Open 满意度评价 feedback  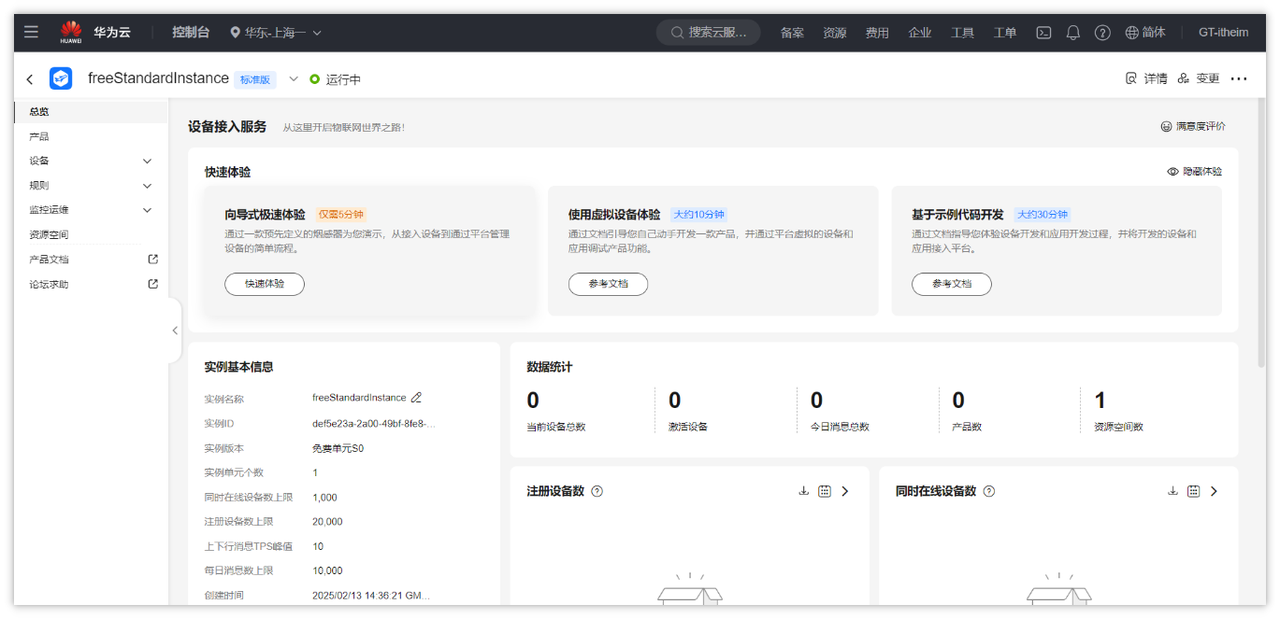click(1193, 126)
